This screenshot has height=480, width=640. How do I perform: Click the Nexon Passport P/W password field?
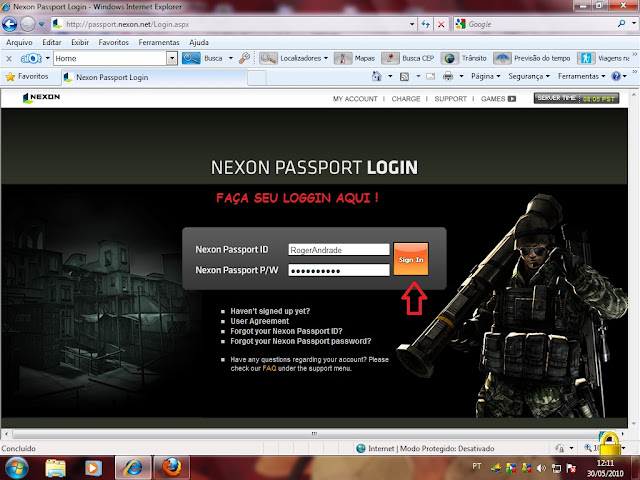tap(339, 270)
